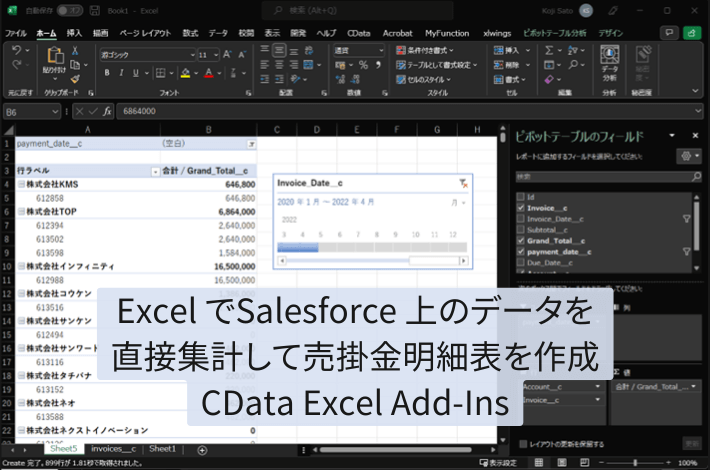Switch to the Sheet1 sheet tab

pyautogui.click(x=162, y=449)
